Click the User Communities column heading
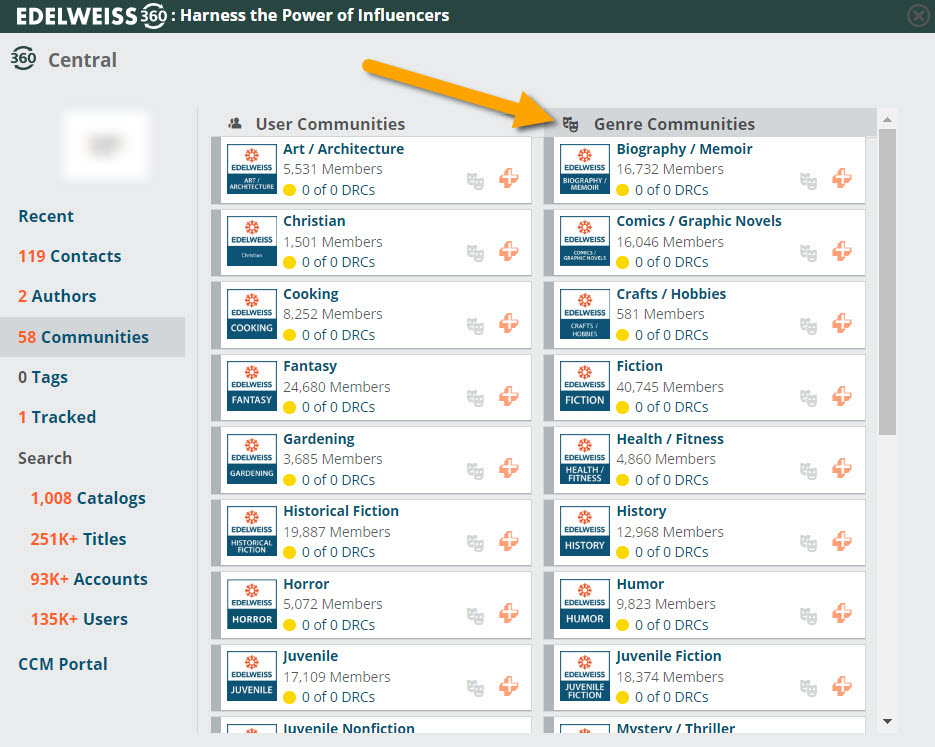The image size is (935, 747). [x=330, y=124]
